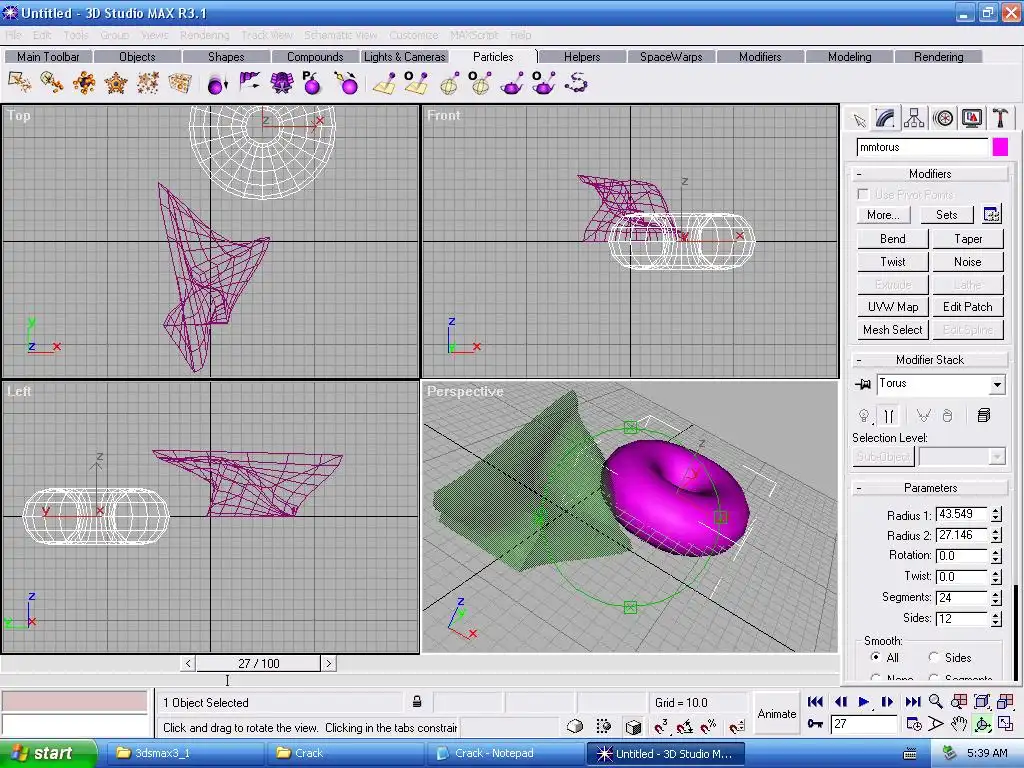
Task: Click the UVW Map button
Action: [892, 307]
